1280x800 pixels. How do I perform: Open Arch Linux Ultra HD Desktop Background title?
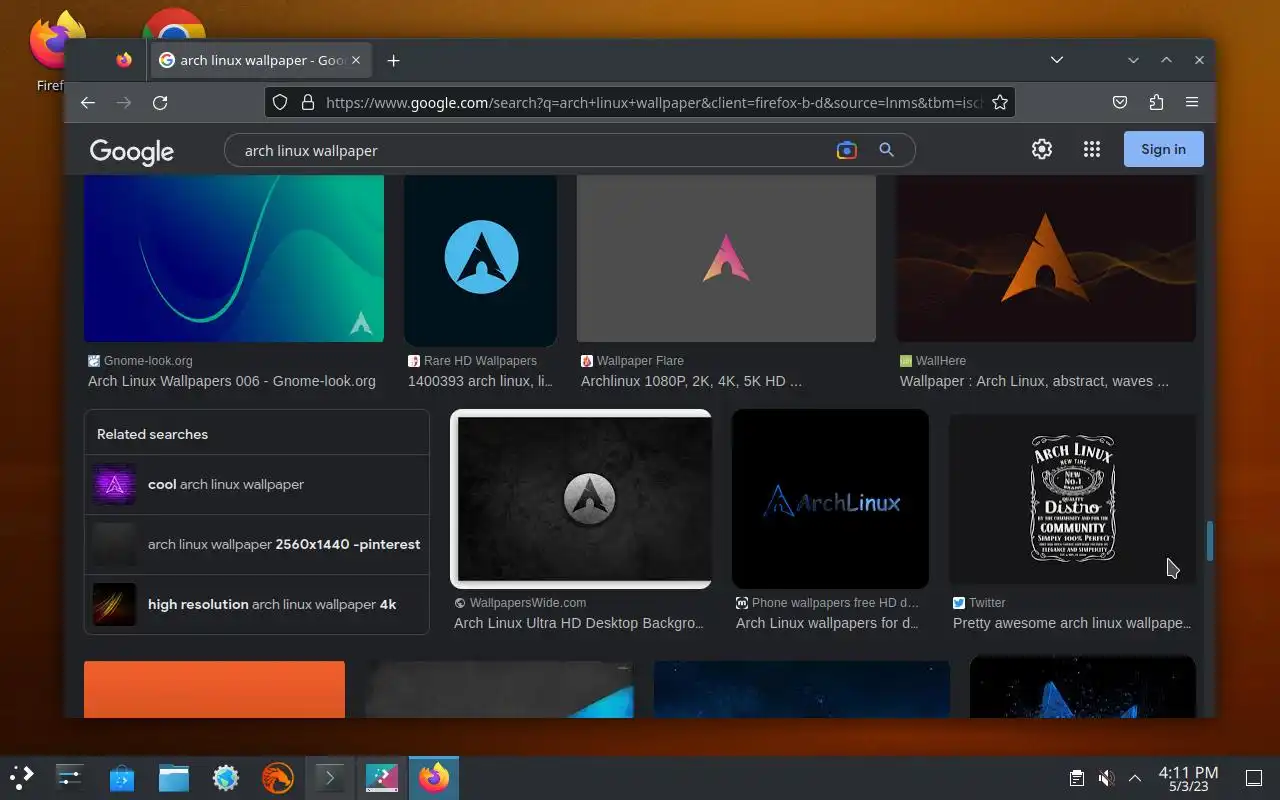pos(579,623)
